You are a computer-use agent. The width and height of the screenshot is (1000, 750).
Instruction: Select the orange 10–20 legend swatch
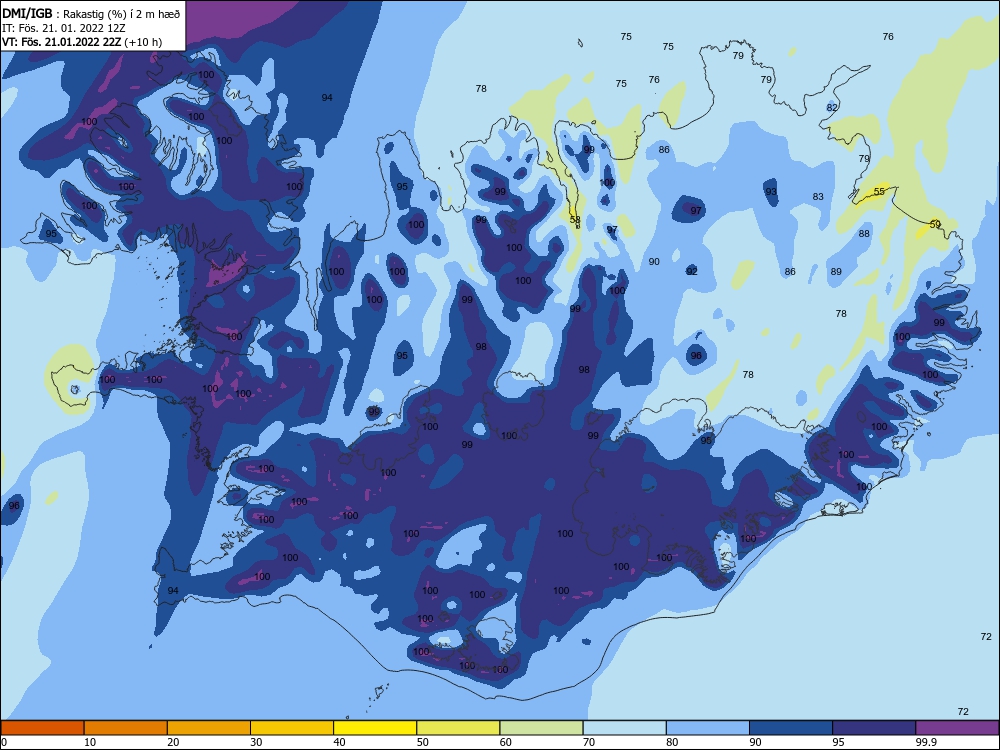click(x=126, y=728)
